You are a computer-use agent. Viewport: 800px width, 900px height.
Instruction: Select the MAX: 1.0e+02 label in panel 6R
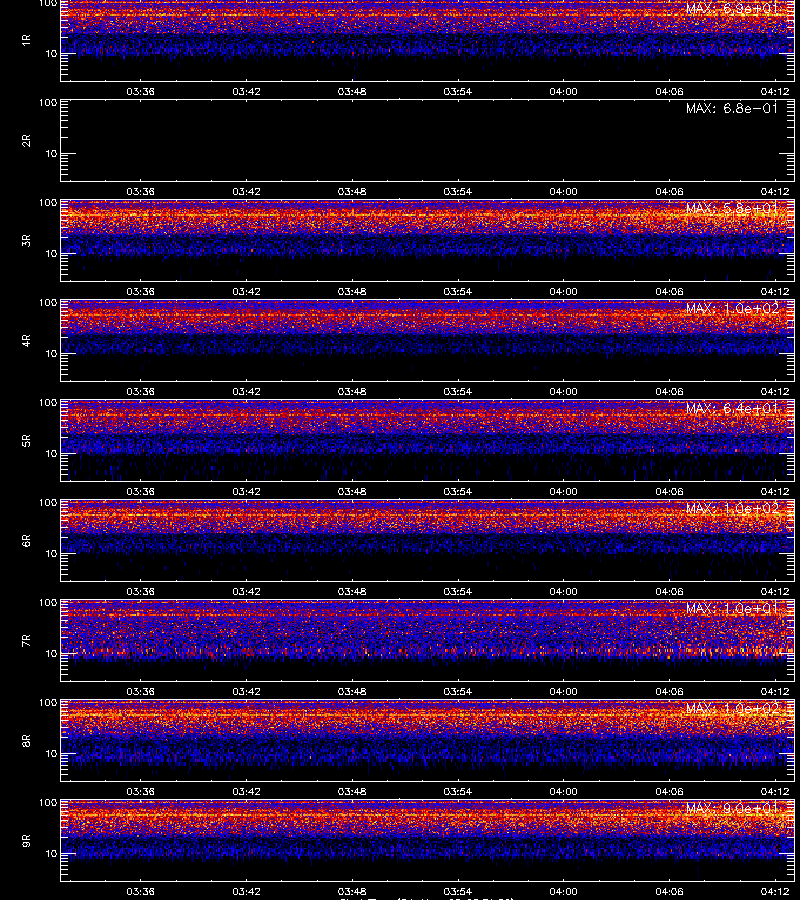click(x=732, y=509)
